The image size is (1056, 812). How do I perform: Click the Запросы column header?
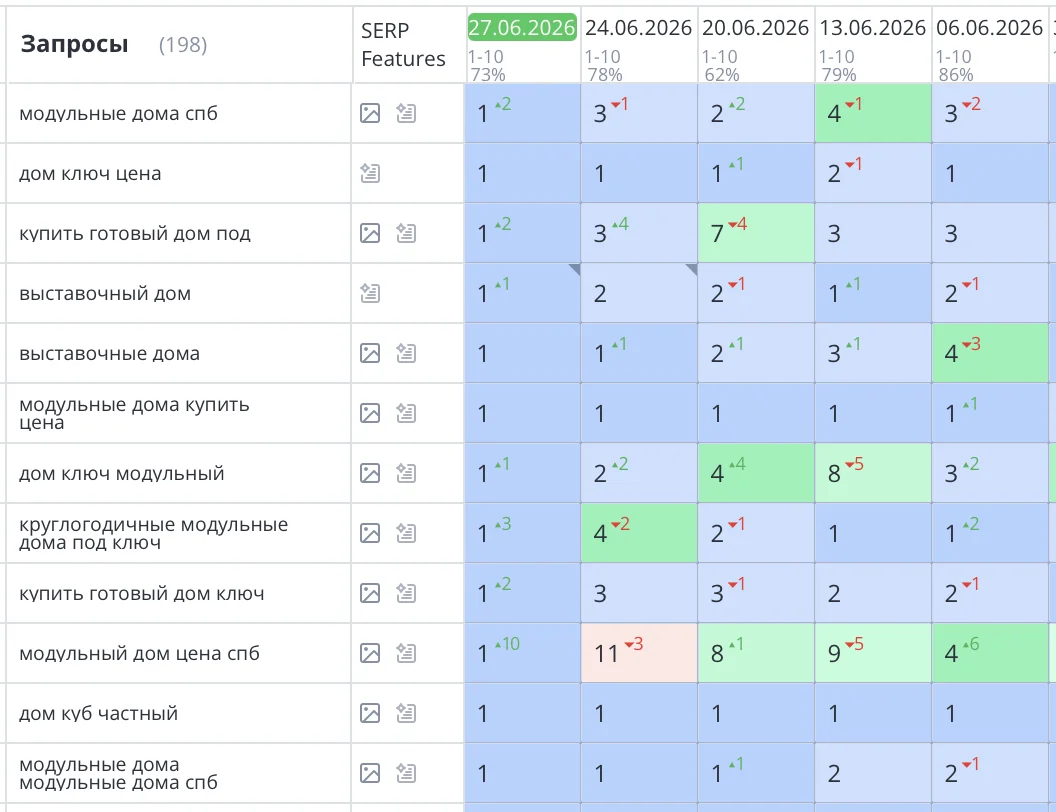pyautogui.click(x=74, y=44)
